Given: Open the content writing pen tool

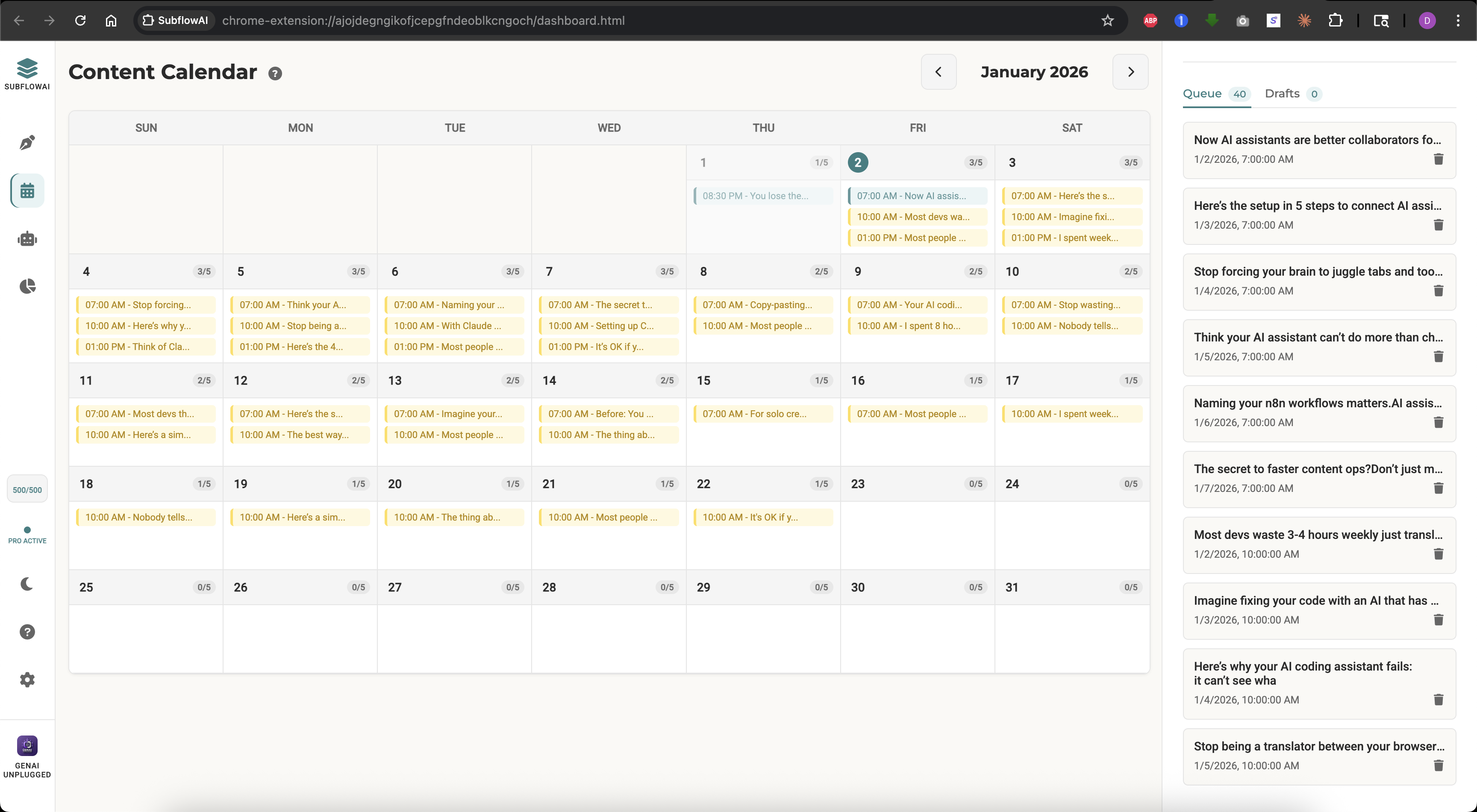Looking at the screenshot, I should tap(27, 142).
